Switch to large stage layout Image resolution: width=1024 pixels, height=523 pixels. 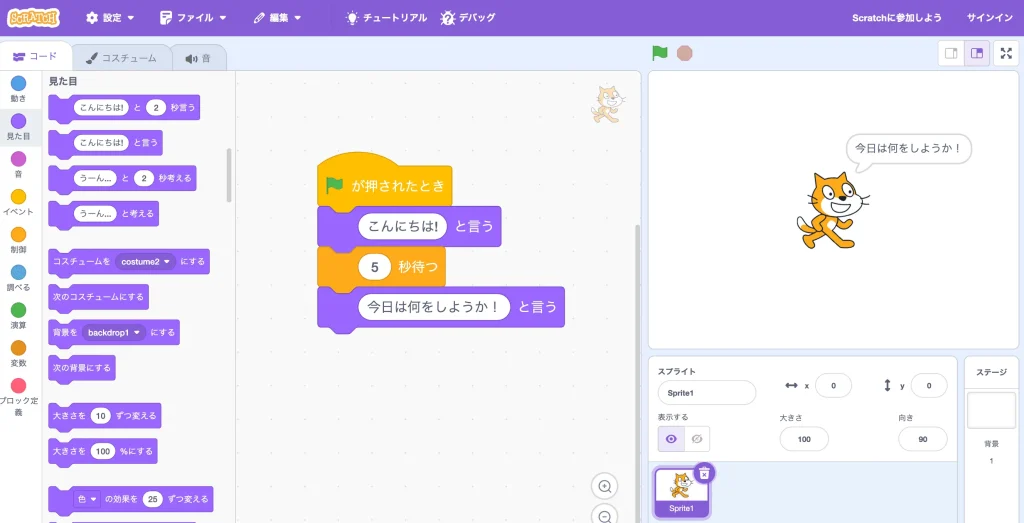tap(977, 54)
